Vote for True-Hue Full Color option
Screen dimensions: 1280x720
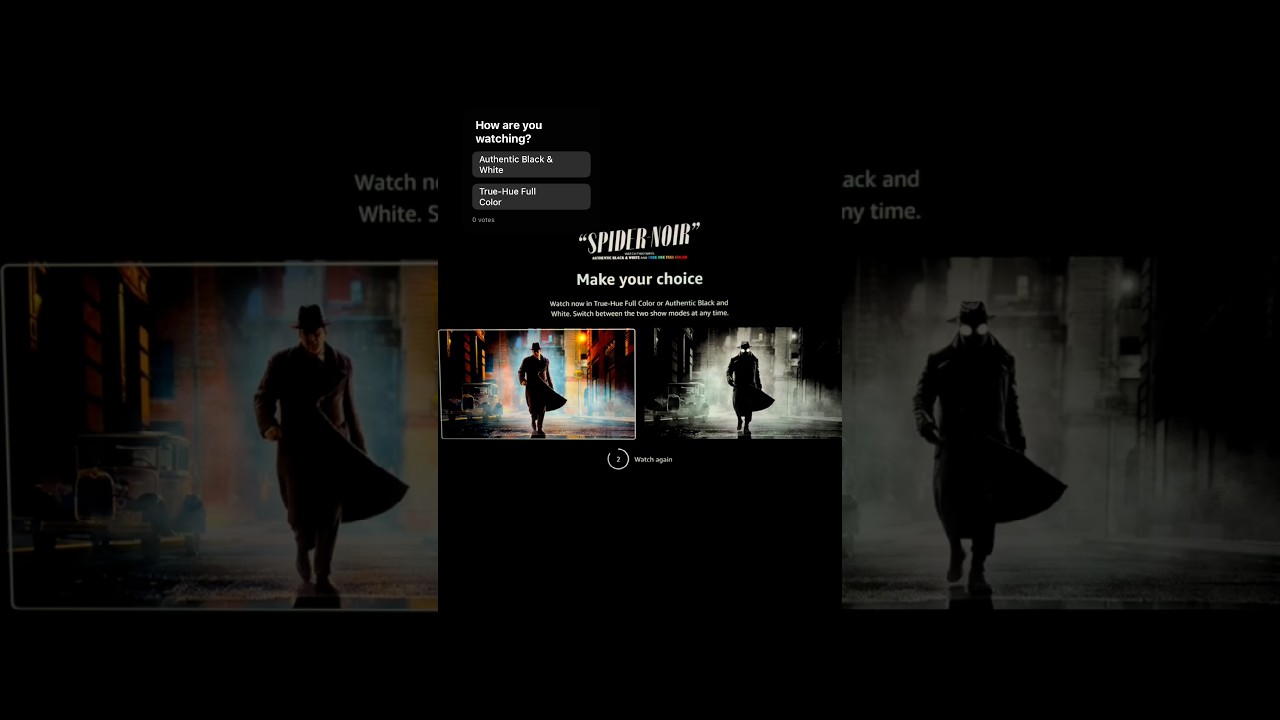coord(531,197)
